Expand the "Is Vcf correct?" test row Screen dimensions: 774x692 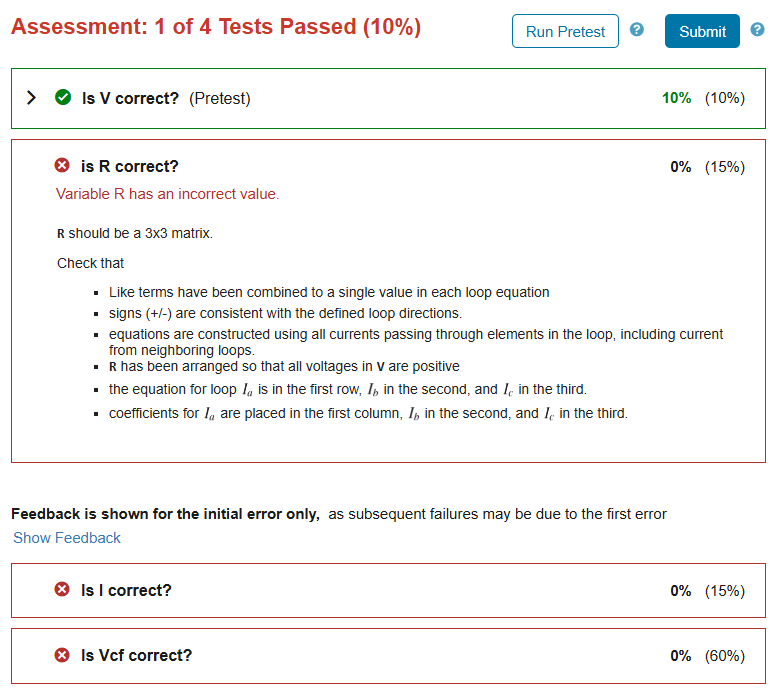pyautogui.click(x=136, y=655)
